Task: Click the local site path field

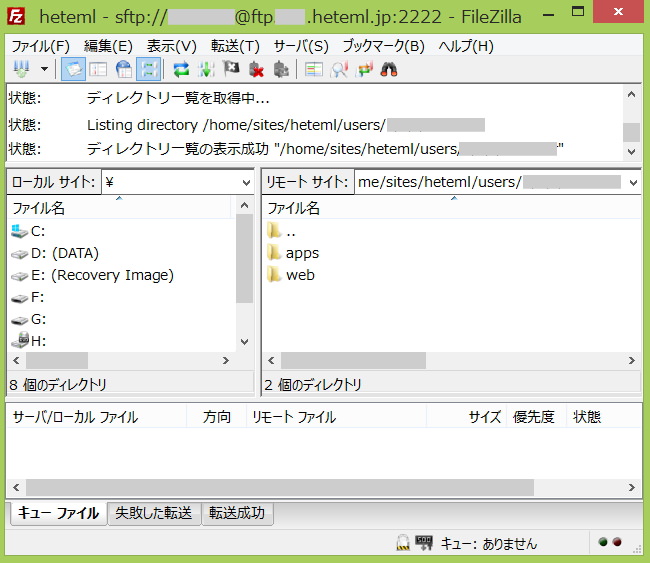Action: pyautogui.click(x=171, y=182)
